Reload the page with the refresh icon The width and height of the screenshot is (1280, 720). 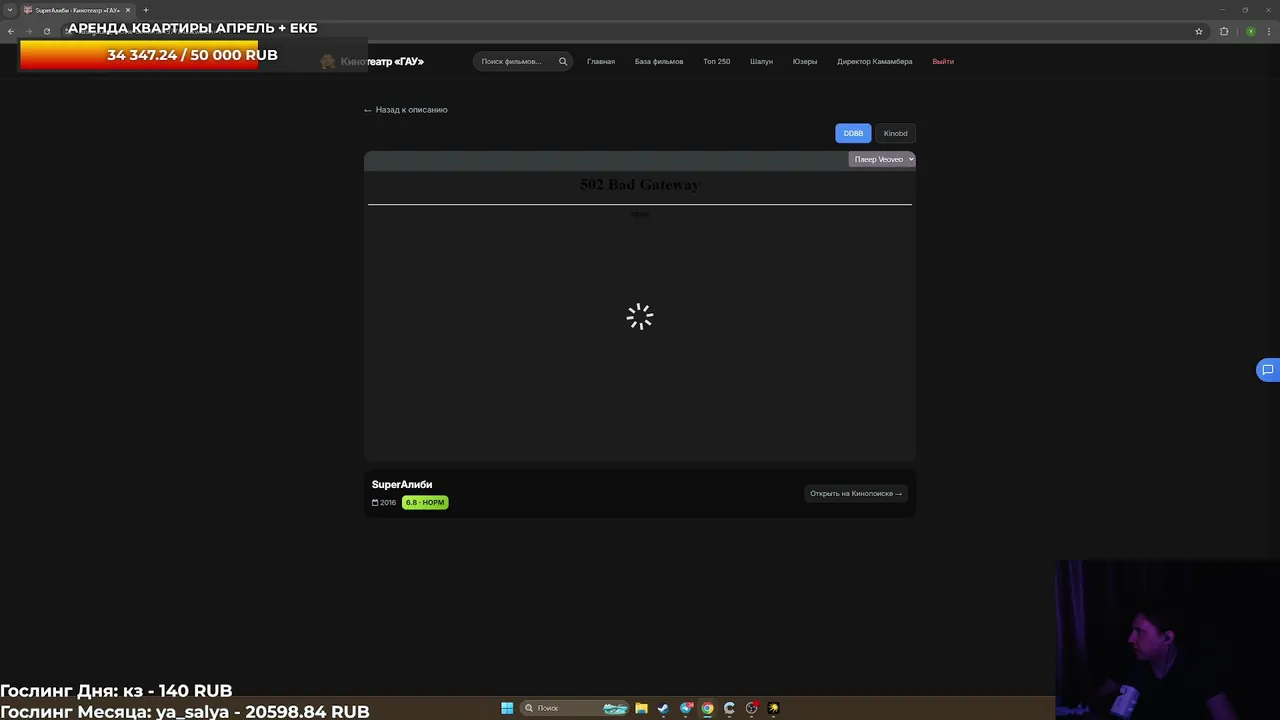(x=47, y=31)
